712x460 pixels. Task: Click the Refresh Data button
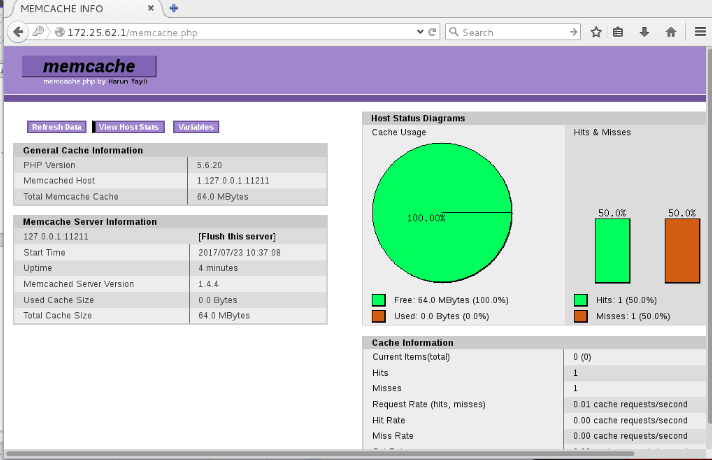point(57,127)
